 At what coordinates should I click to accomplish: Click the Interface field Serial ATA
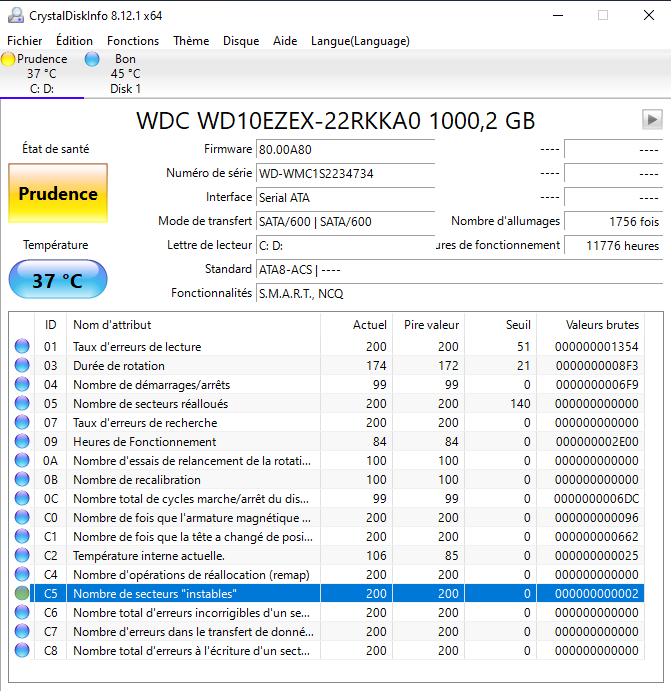(345, 197)
